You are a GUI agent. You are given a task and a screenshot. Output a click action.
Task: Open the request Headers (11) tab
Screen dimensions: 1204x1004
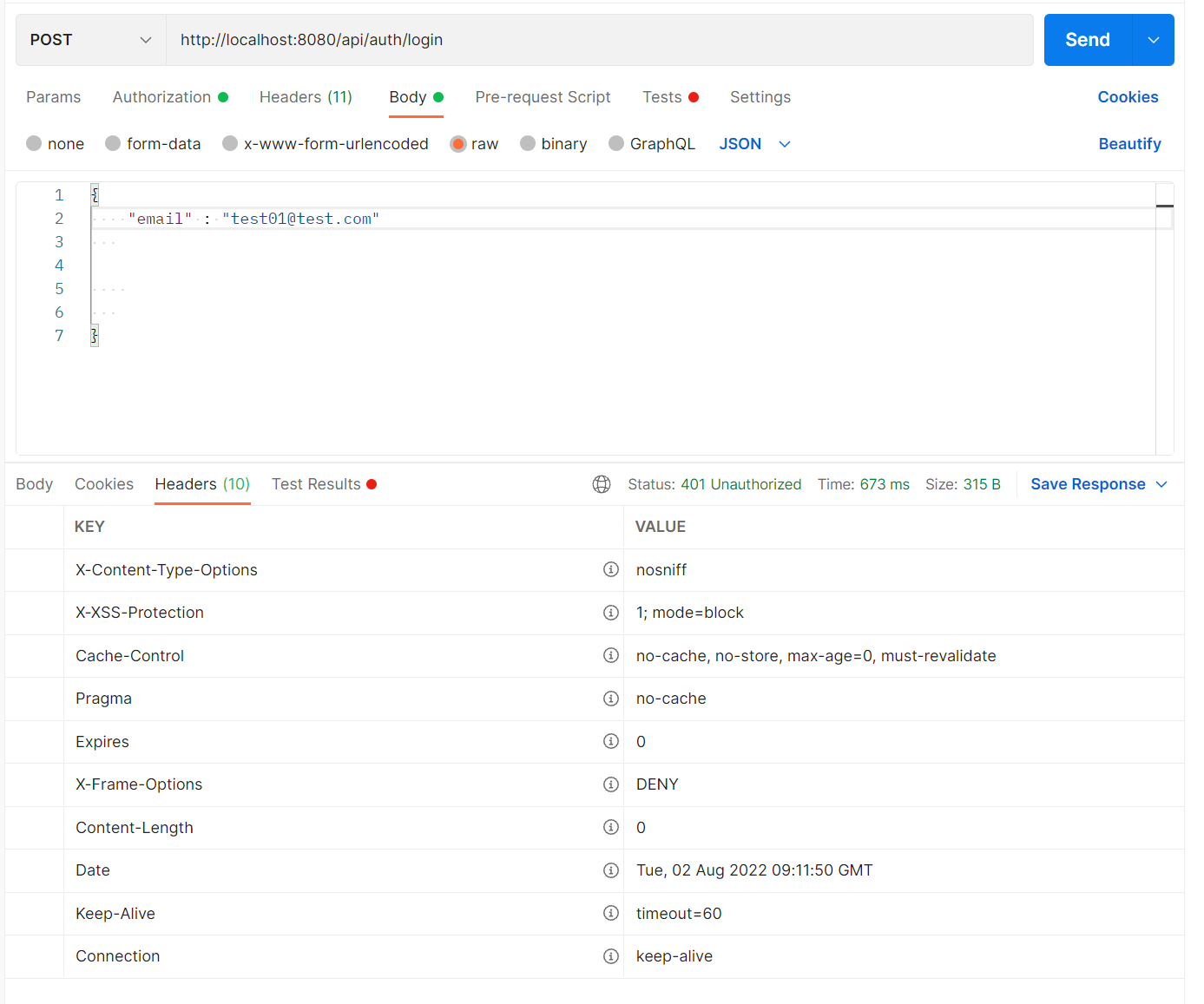(x=306, y=97)
